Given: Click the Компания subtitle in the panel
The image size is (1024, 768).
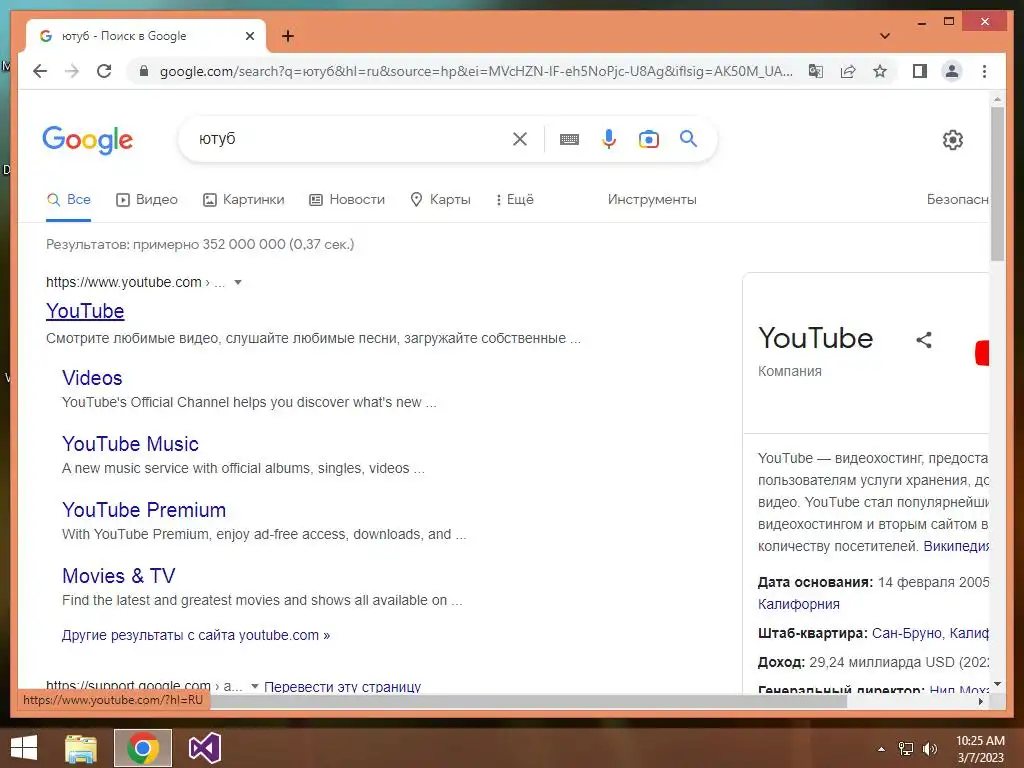Looking at the screenshot, I should click(x=790, y=372).
